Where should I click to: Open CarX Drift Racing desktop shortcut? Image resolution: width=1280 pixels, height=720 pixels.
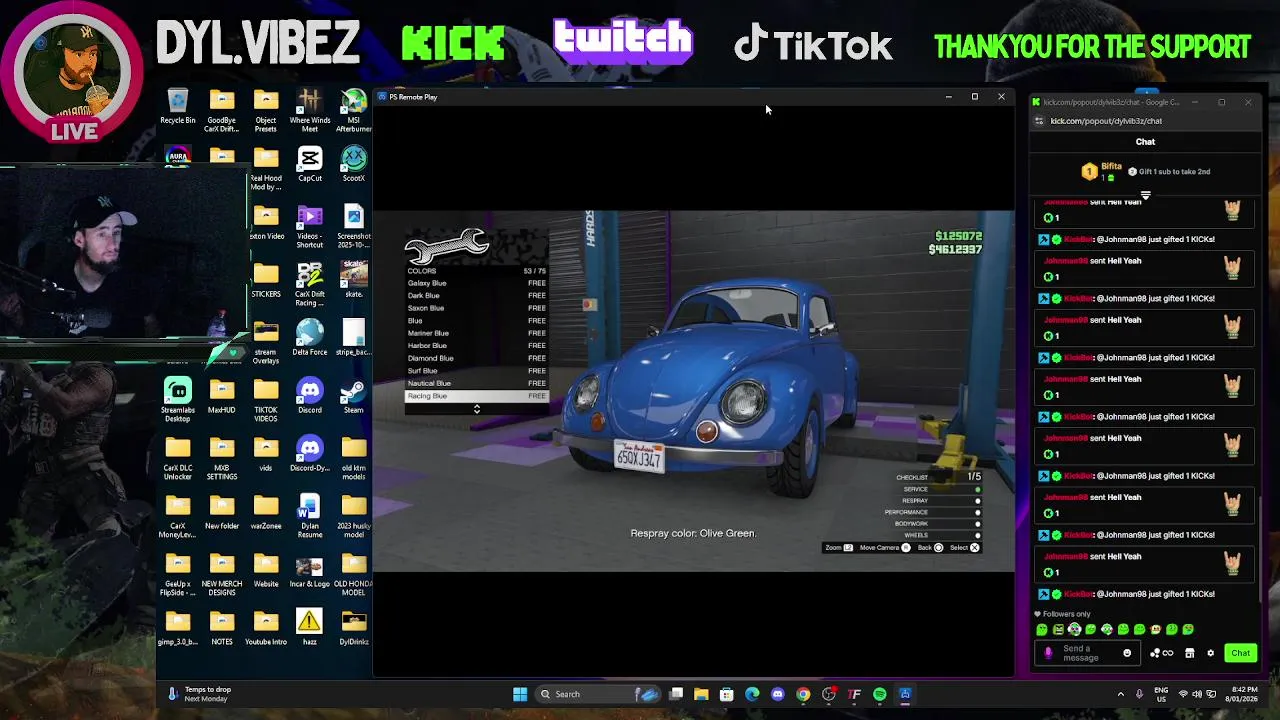tap(310, 284)
